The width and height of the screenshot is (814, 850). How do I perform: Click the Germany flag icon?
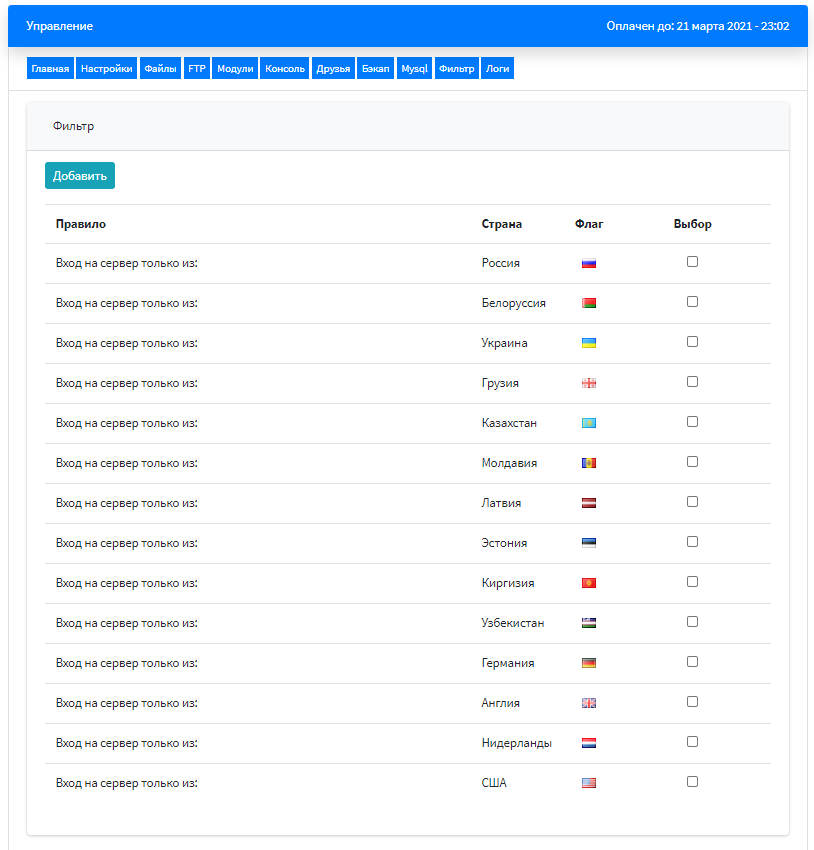(589, 663)
